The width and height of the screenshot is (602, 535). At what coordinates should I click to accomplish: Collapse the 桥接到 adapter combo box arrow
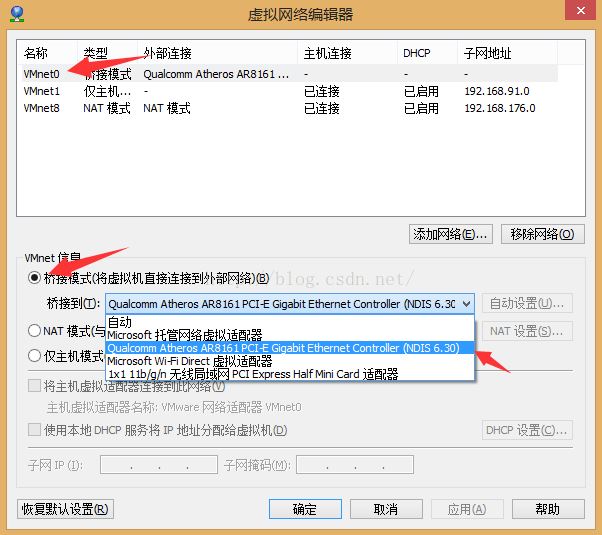tap(466, 304)
